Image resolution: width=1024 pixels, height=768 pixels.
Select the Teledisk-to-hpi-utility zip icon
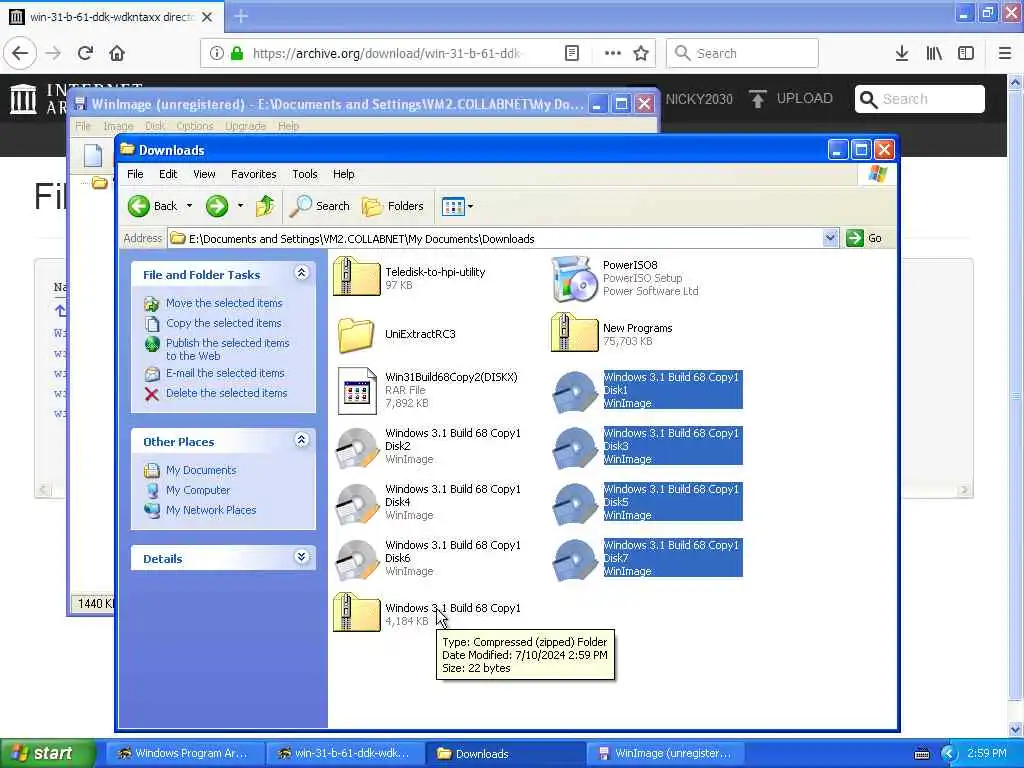pyautogui.click(x=357, y=277)
